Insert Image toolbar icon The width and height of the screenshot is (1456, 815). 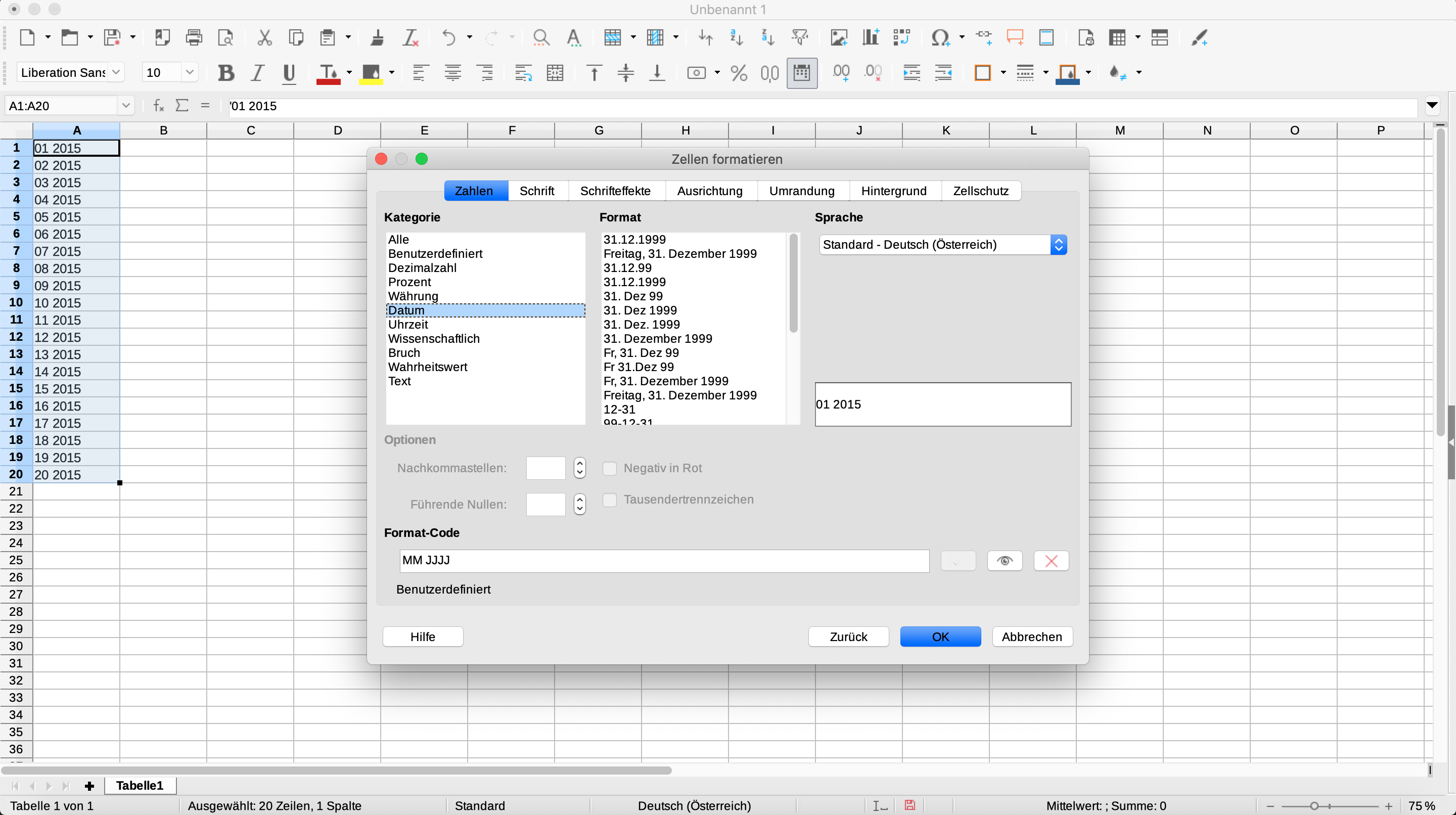(839, 38)
